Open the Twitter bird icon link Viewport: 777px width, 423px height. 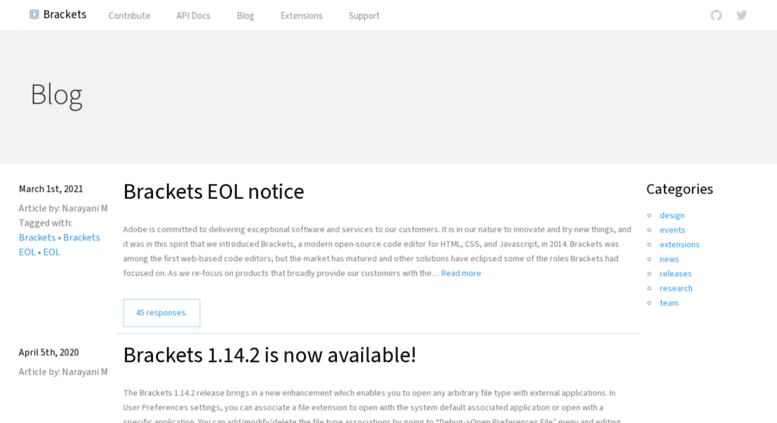click(x=741, y=15)
